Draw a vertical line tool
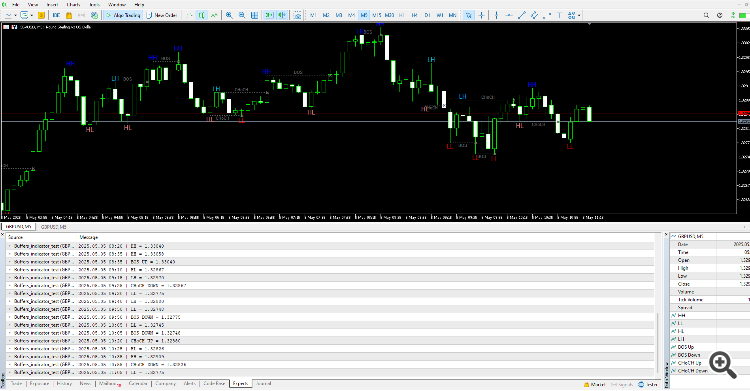Viewport: 750px width, 391px height. tap(496, 15)
